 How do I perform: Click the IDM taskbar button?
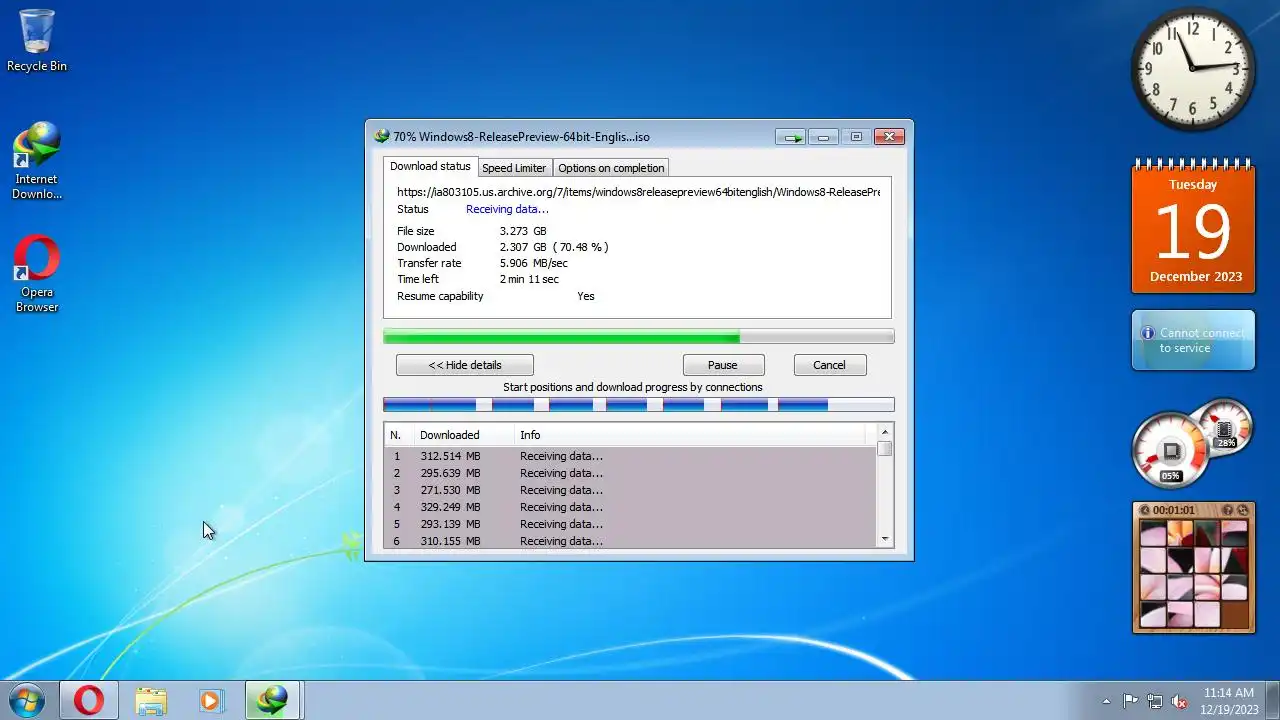point(273,700)
